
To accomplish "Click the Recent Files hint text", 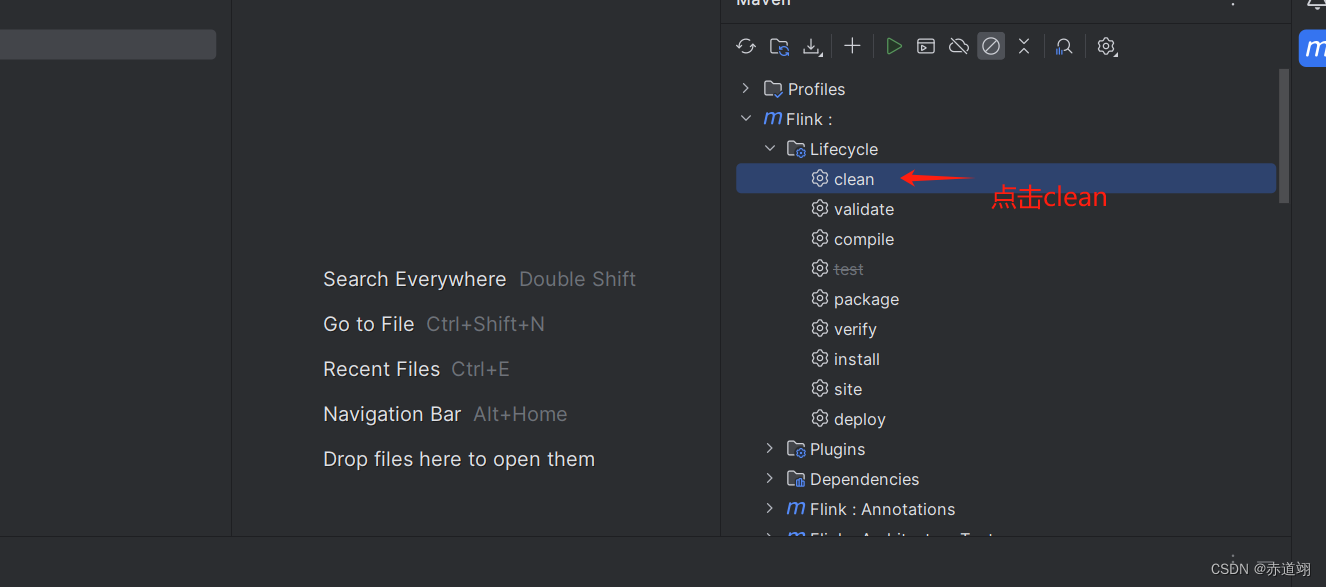I will (381, 369).
